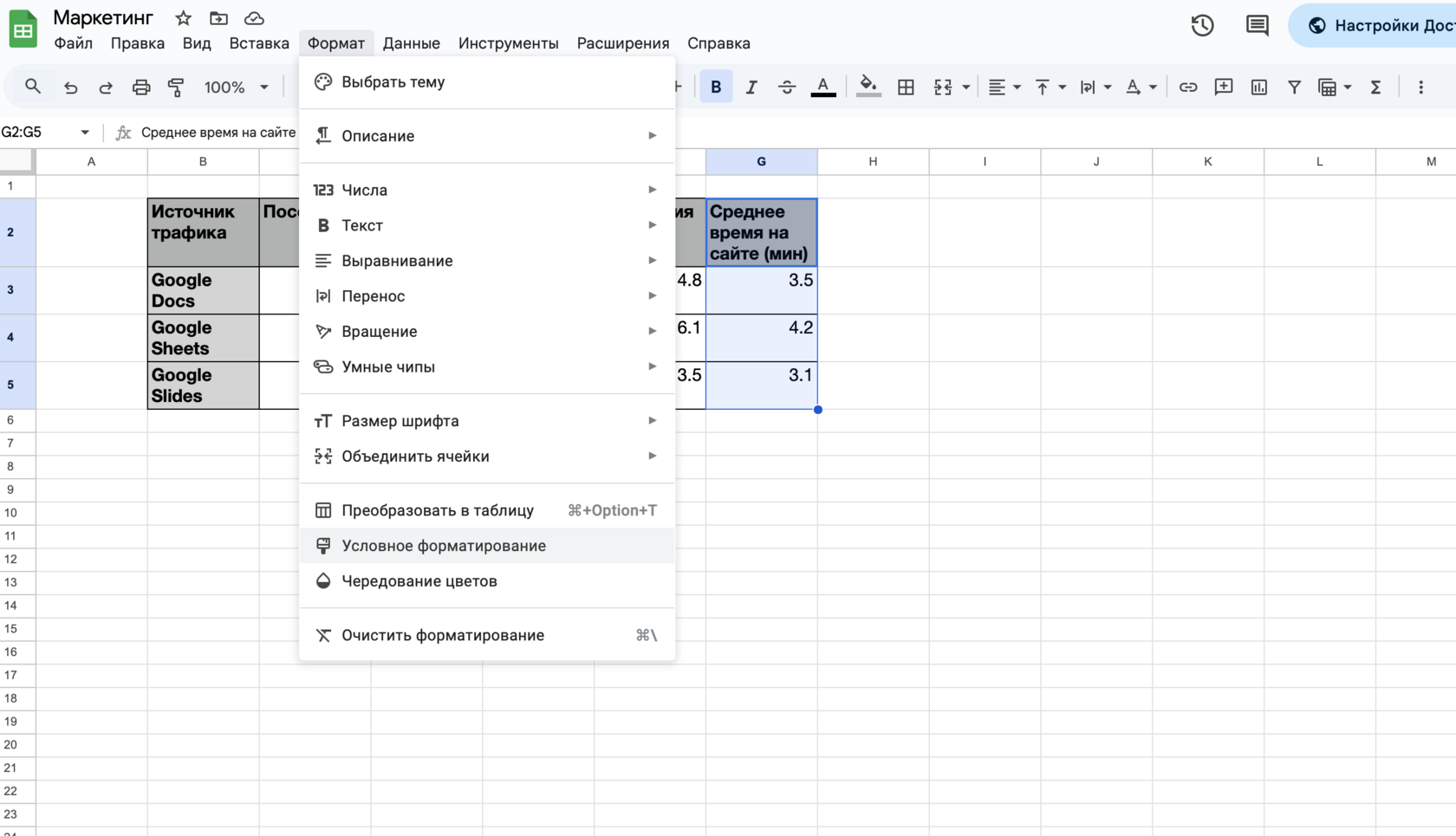
Task: Open the Справка menu
Action: 718,43
